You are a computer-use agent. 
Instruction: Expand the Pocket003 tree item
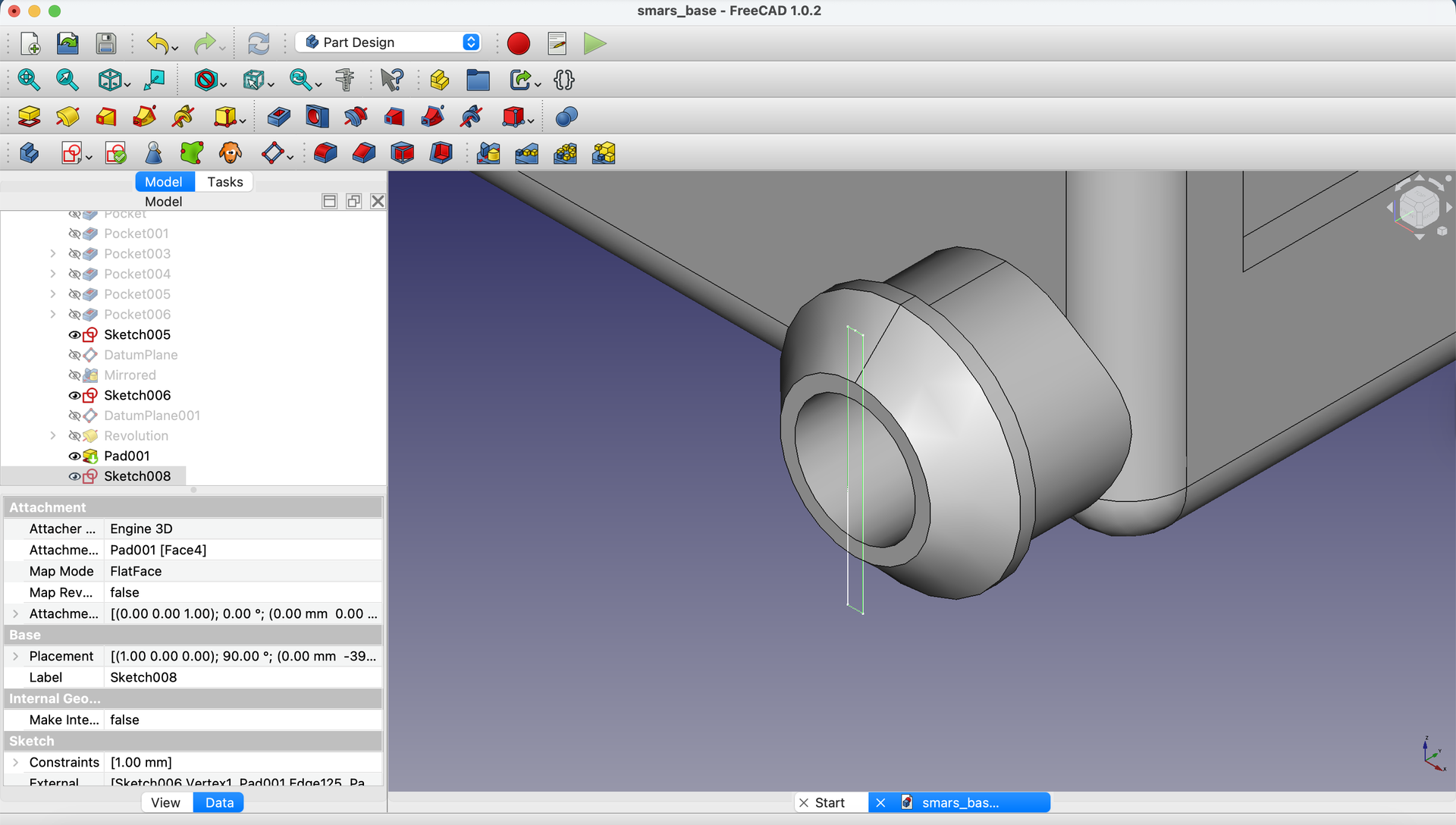point(52,253)
